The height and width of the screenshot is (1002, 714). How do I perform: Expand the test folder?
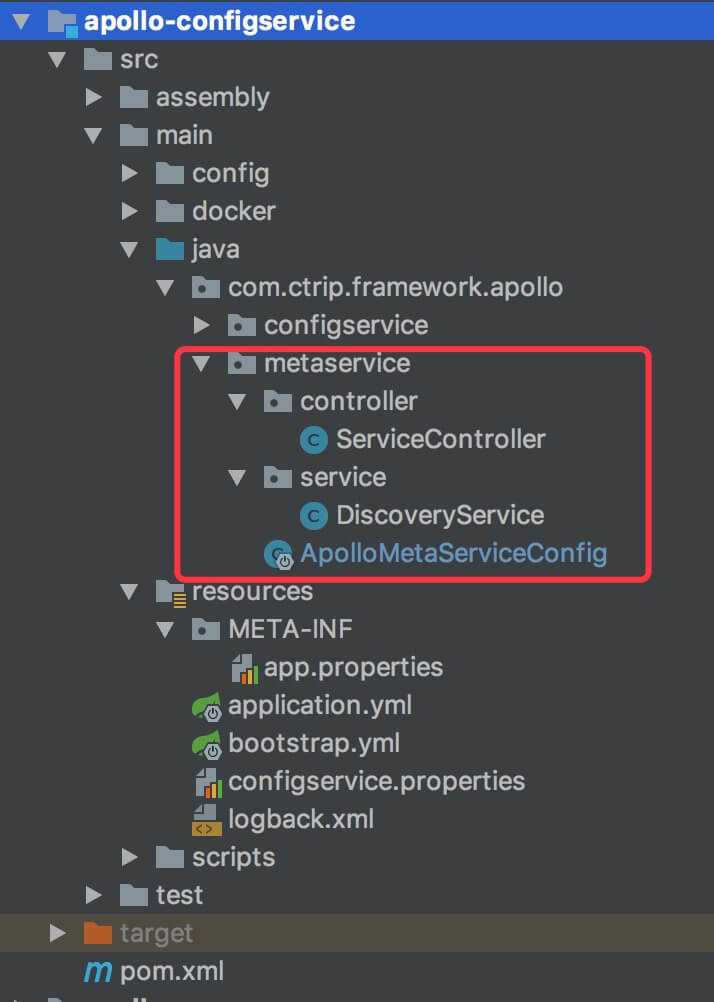(x=93, y=895)
